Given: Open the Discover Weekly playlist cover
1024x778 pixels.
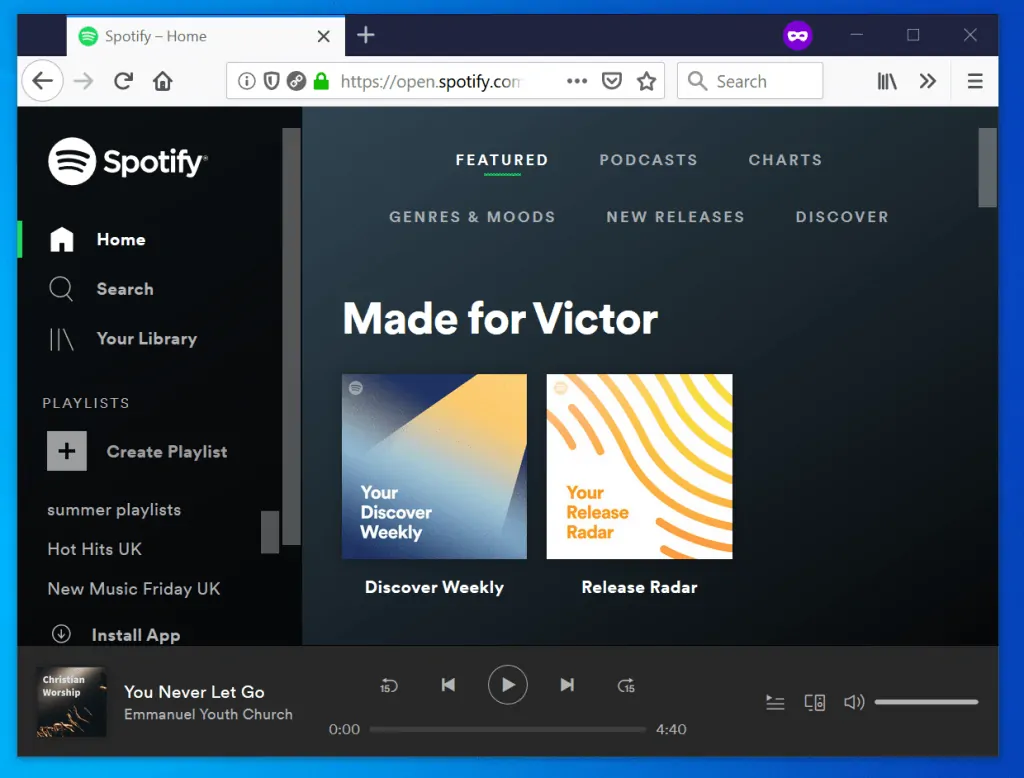Looking at the screenshot, I should pyautogui.click(x=434, y=466).
